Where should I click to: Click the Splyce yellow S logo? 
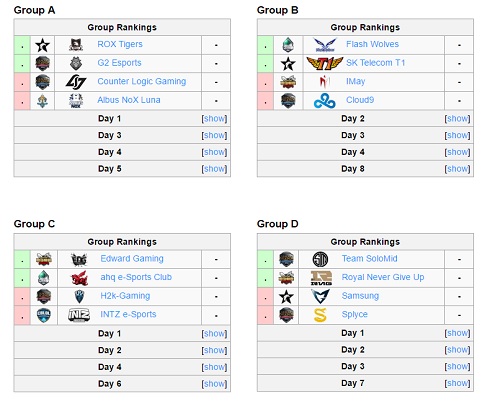(x=320, y=315)
